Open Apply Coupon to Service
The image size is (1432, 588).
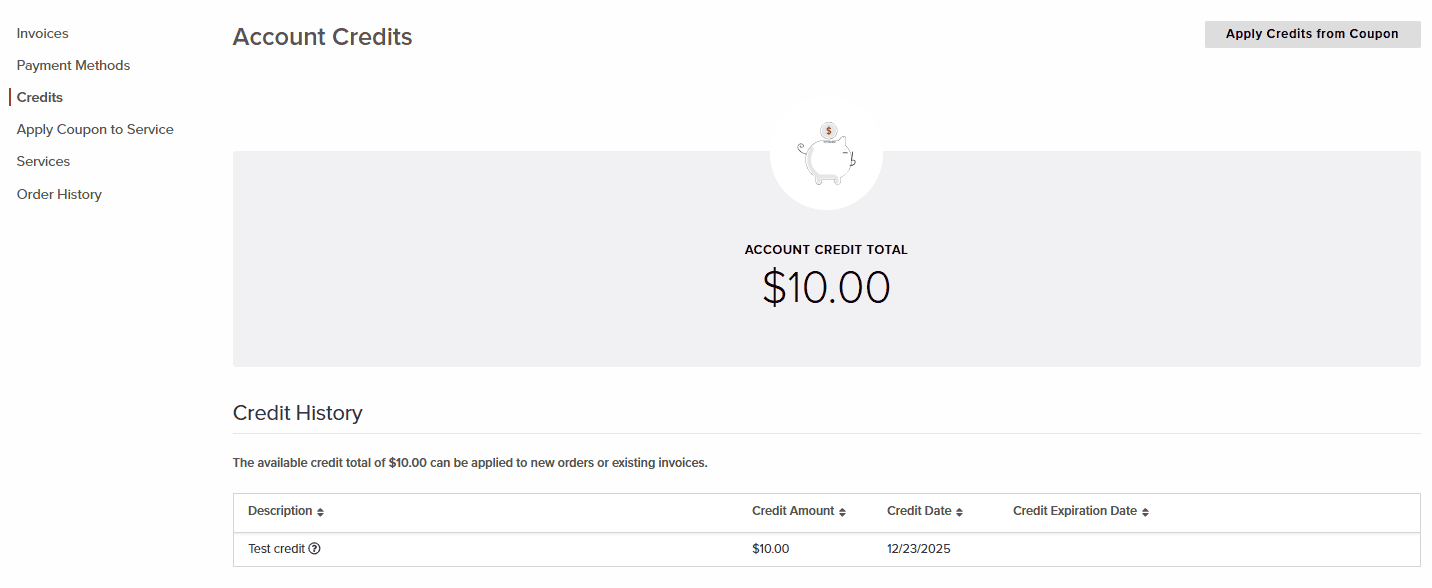[x=94, y=129]
